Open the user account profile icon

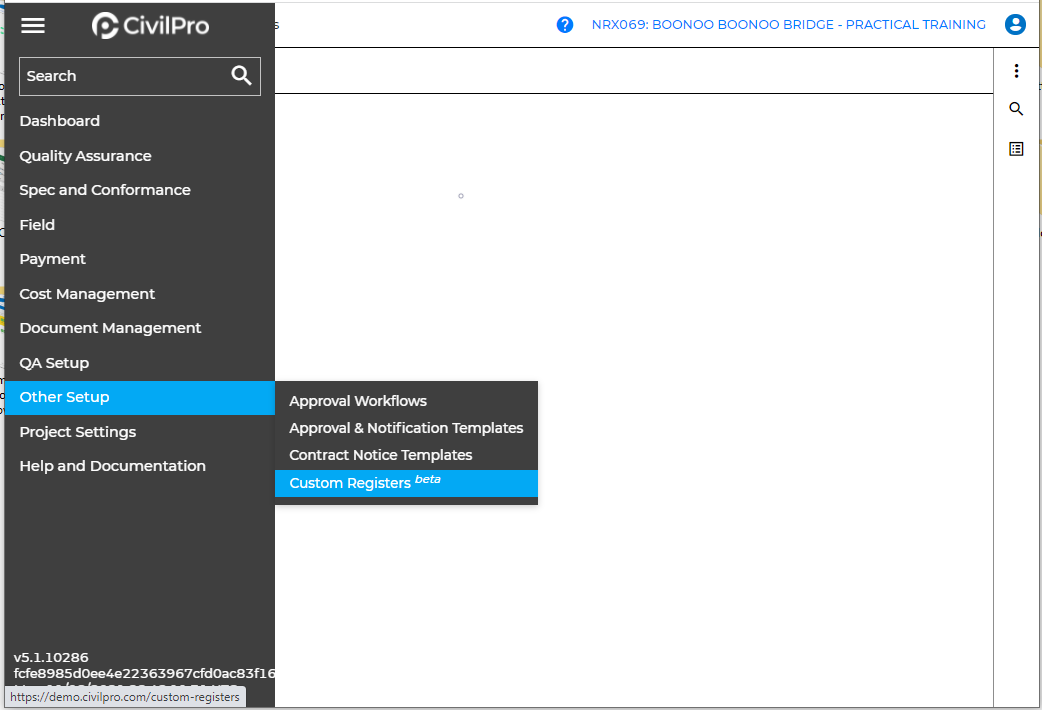(x=1015, y=25)
